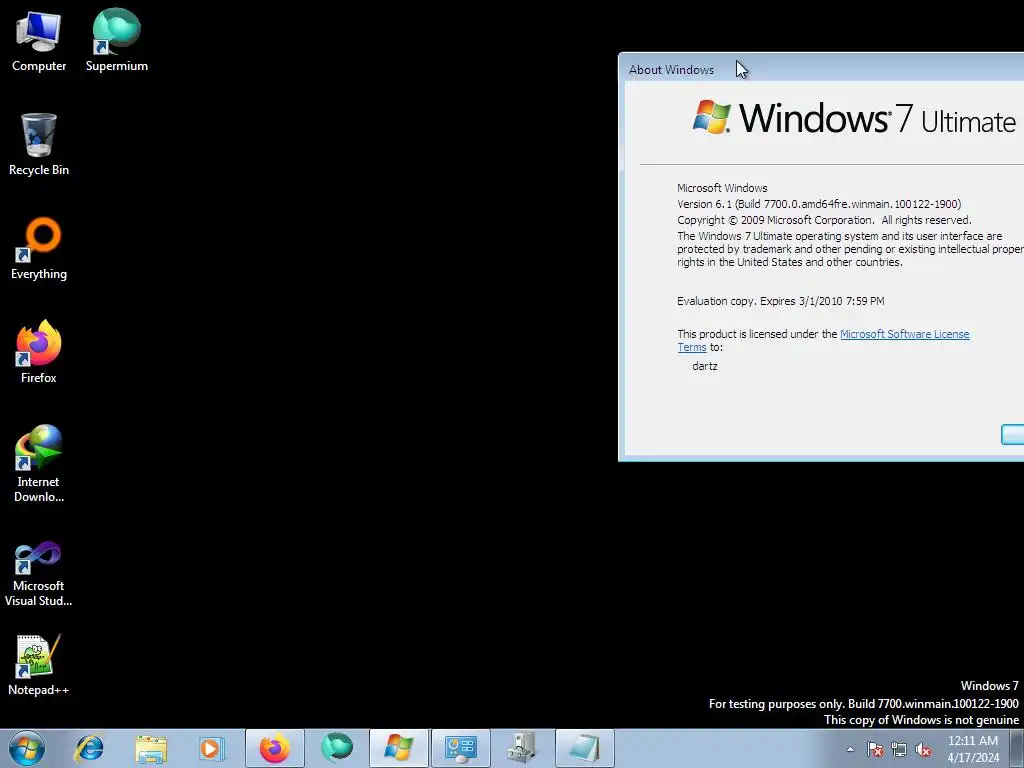The width and height of the screenshot is (1024, 768).
Task: Click the 'Microsoft Windows' heading text
Action: (722, 188)
